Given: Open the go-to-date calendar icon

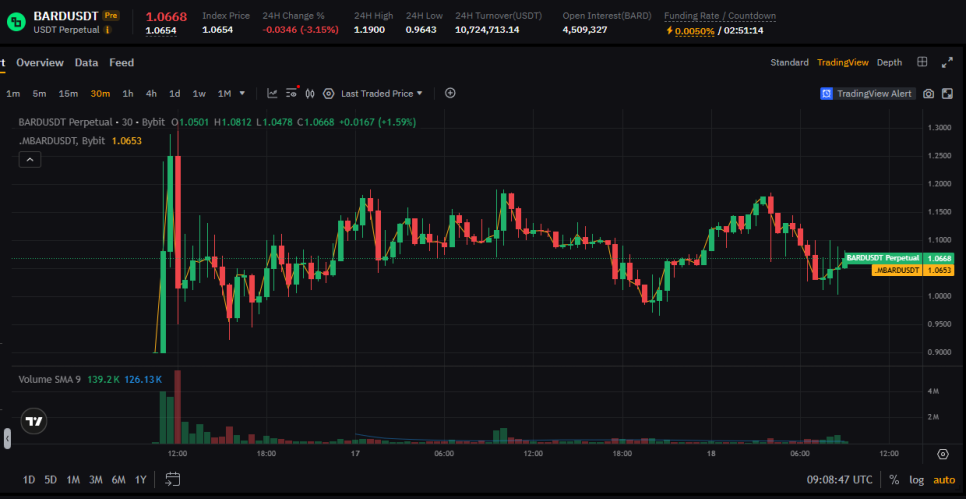Looking at the screenshot, I should click(x=172, y=479).
